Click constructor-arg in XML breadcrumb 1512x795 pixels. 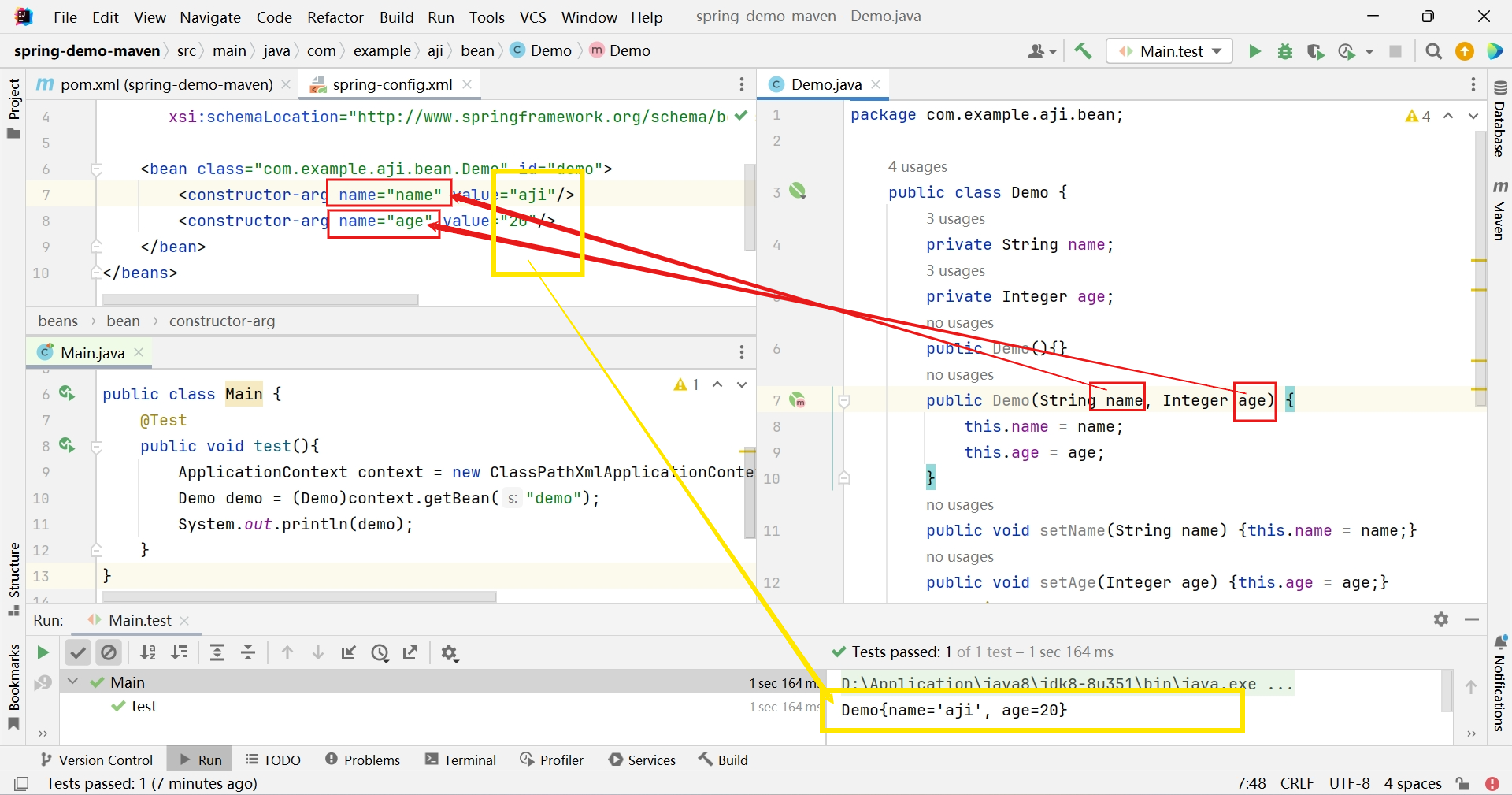pos(222,321)
